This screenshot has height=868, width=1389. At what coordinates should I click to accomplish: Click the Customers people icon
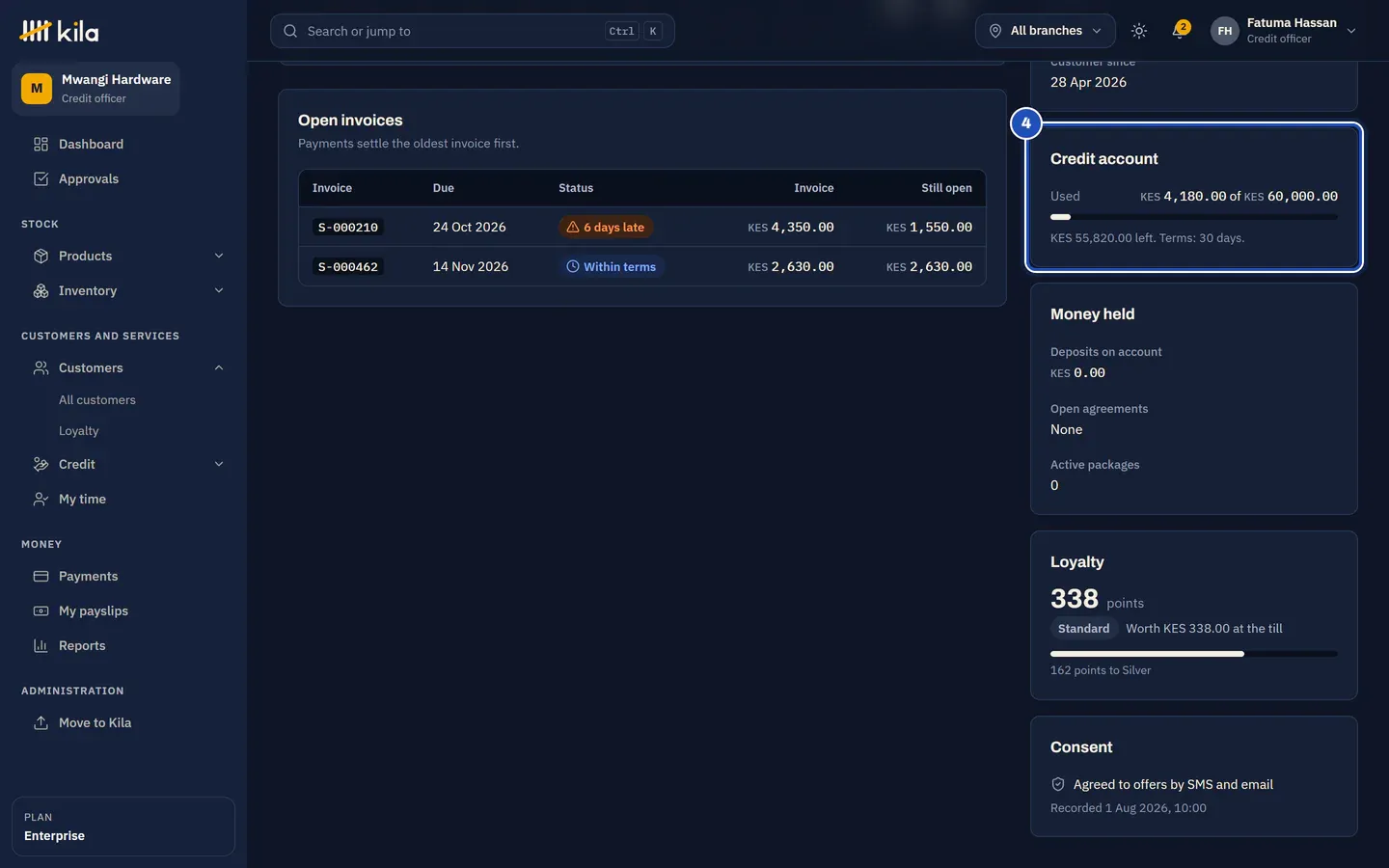pos(41,368)
